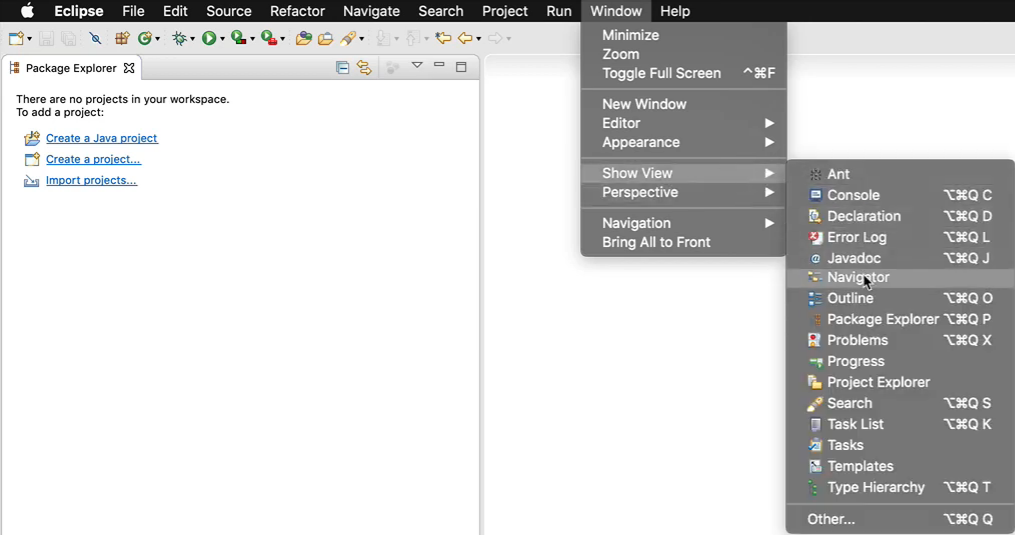This screenshot has width=1015, height=535.
Task: Choose Other... in Show View submenu
Action: [900, 519]
